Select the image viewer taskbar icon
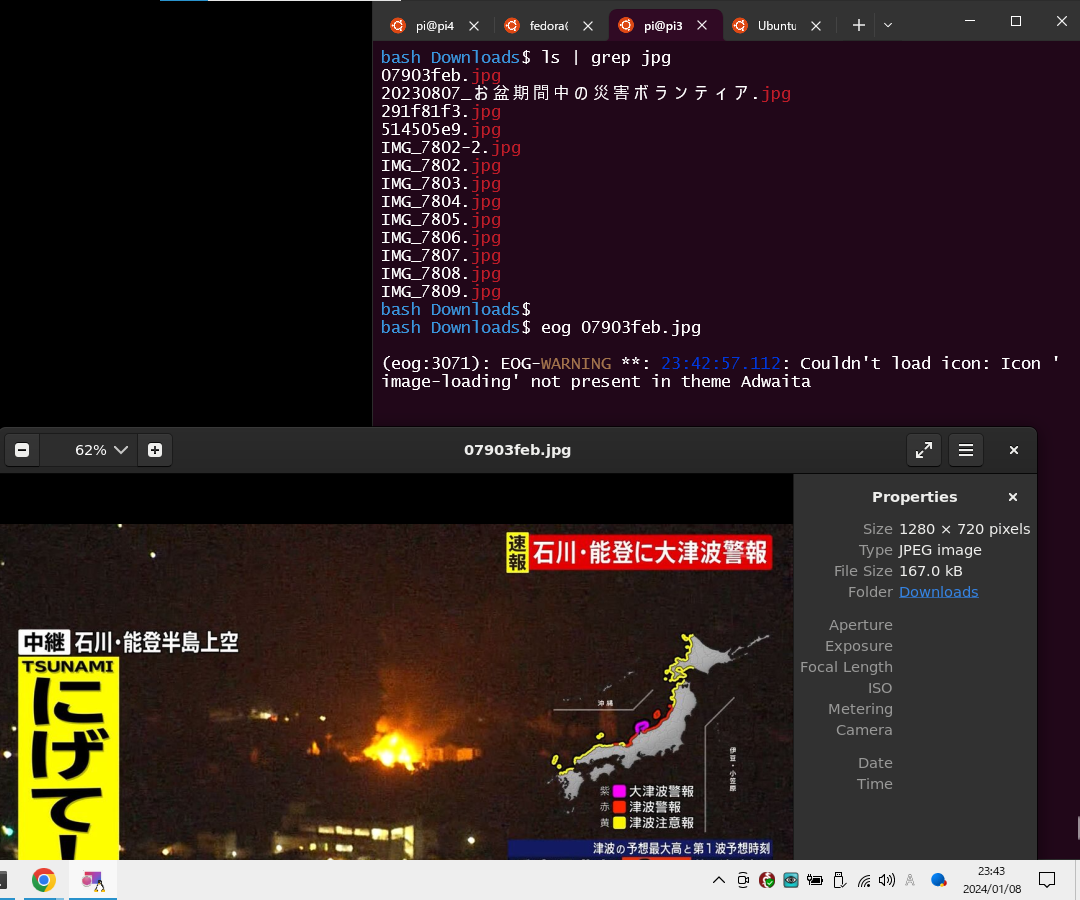 93,880
